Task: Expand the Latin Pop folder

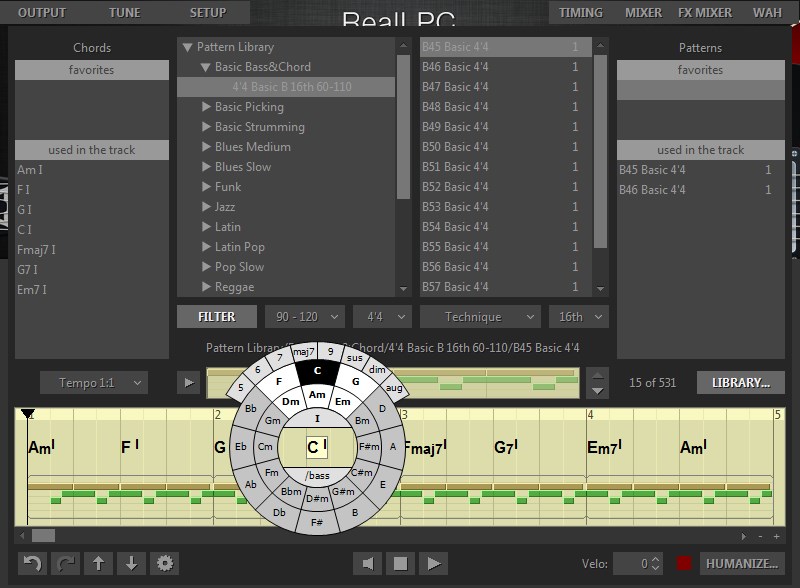Action: (206, 247)
